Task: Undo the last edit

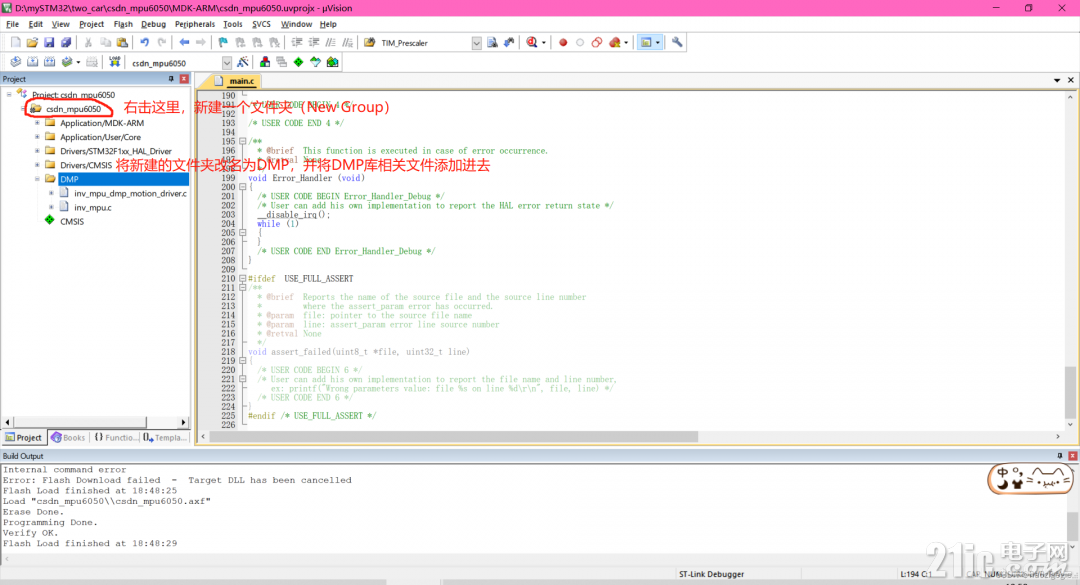Action: pos(145,43)
